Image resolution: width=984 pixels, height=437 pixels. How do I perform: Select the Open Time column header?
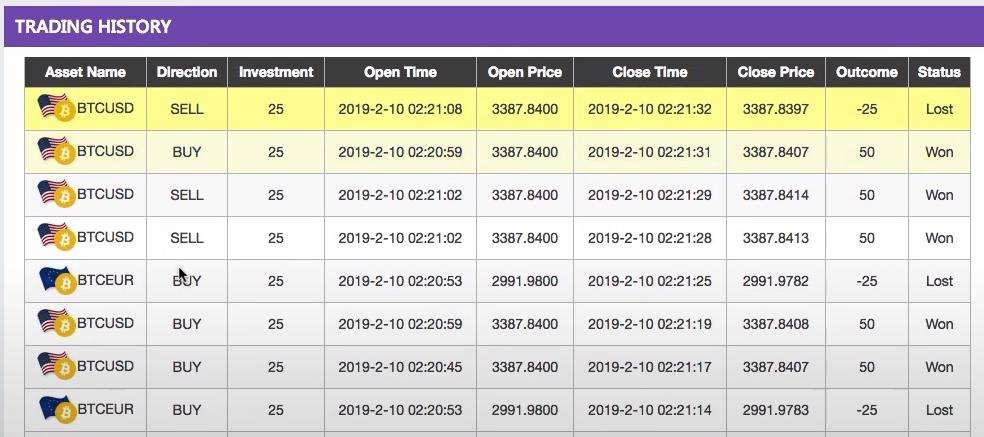(400, 72)
